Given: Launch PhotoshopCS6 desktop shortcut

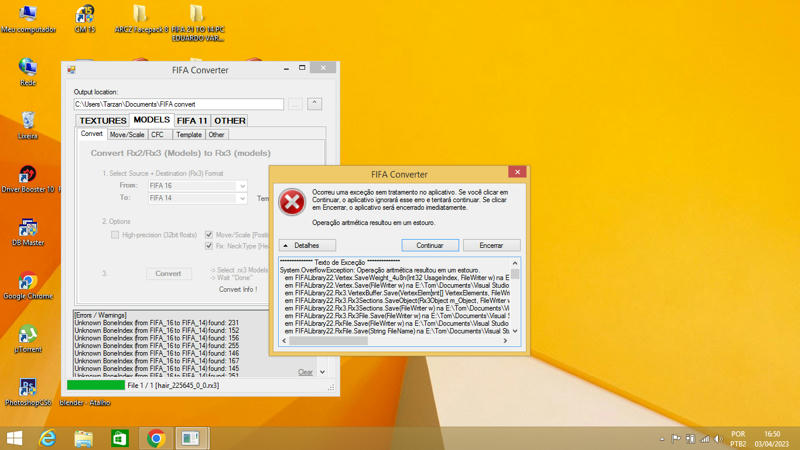Looking at the screenshot, I should tap(28, 392).
